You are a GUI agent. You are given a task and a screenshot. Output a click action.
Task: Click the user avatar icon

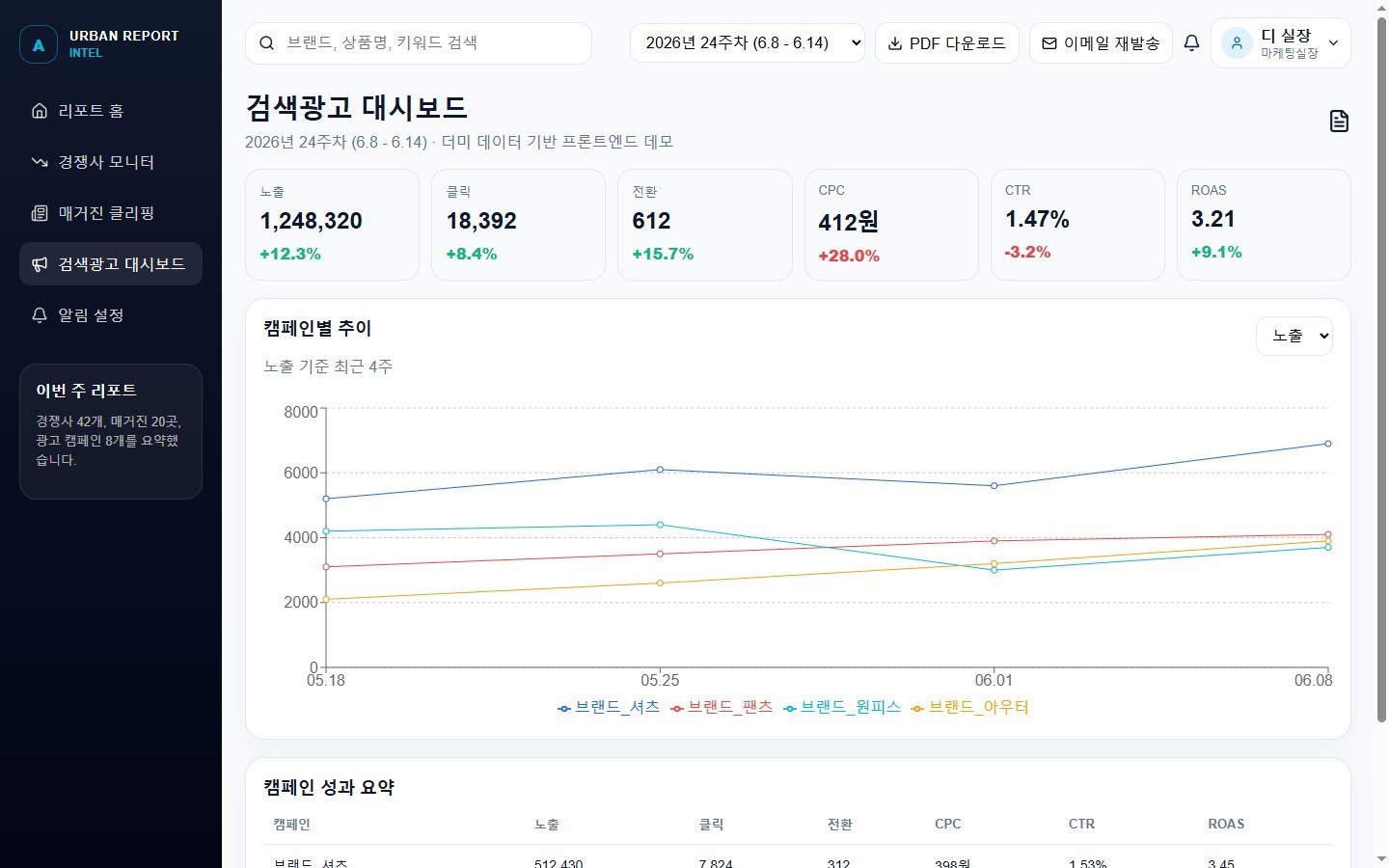pyautogui.click(x=1237, y=43)
